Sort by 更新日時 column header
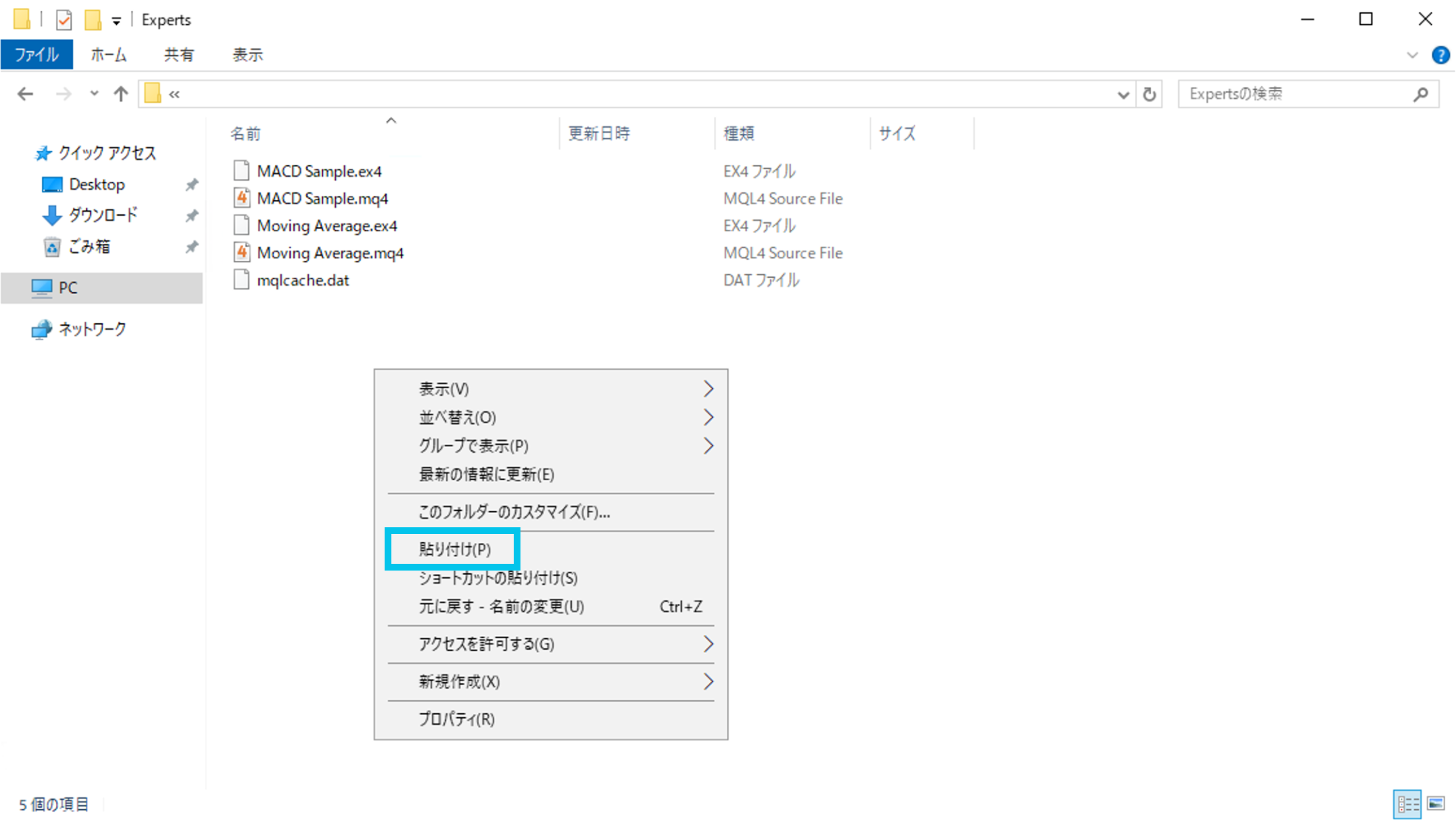 (599, 133)
